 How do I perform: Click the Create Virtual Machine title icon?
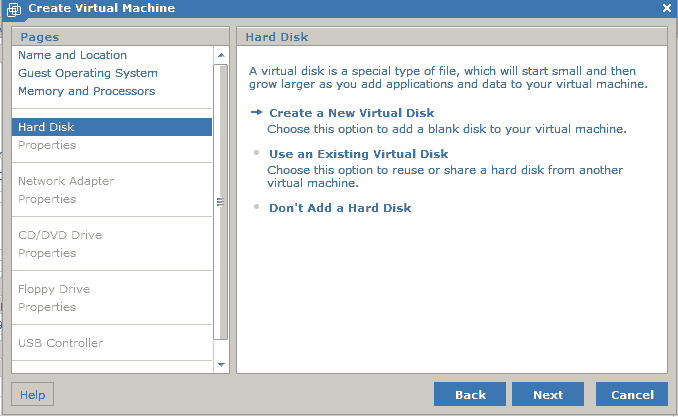[x=14, y=9]
